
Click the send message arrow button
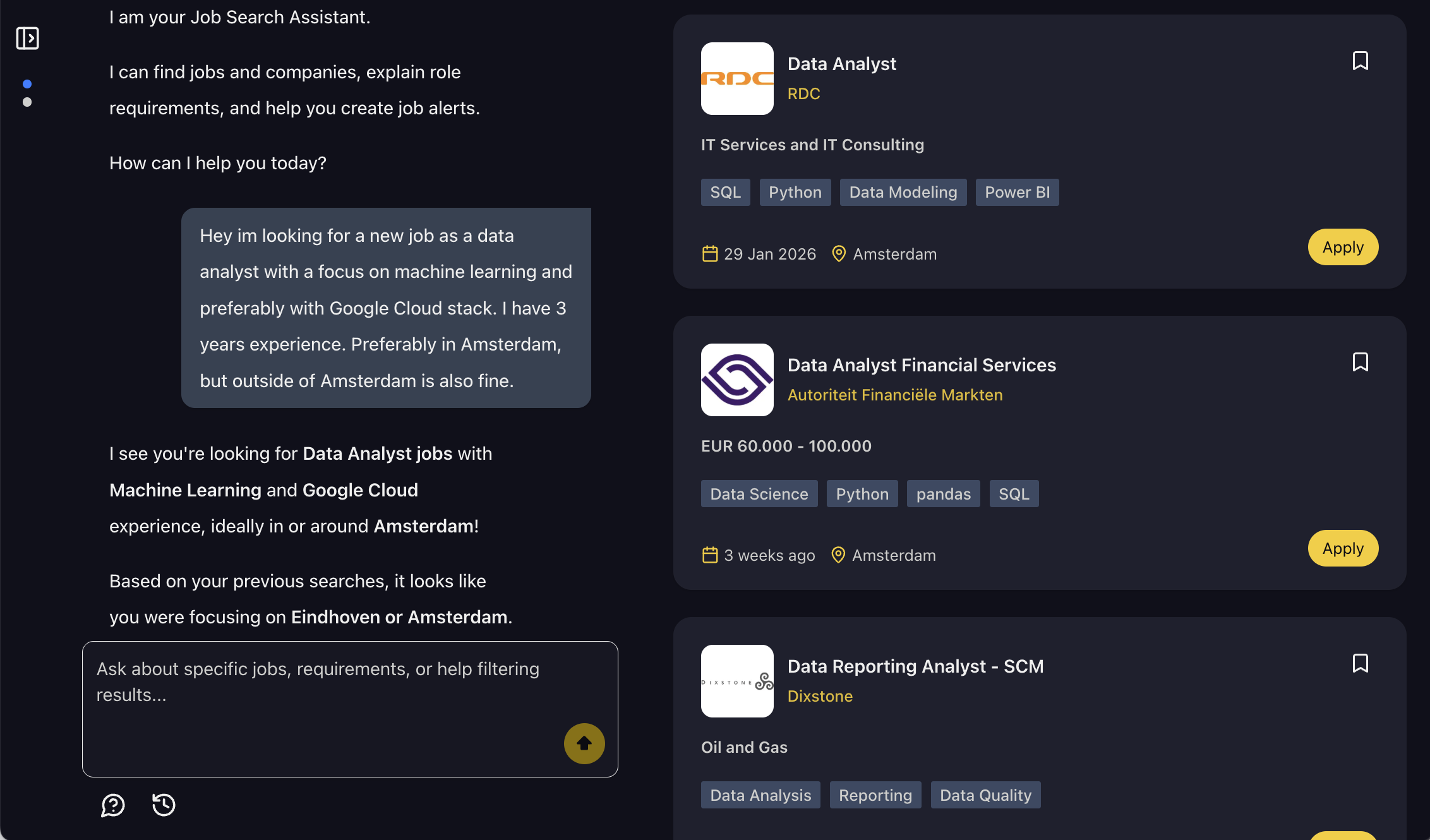(x=584, y=743)
